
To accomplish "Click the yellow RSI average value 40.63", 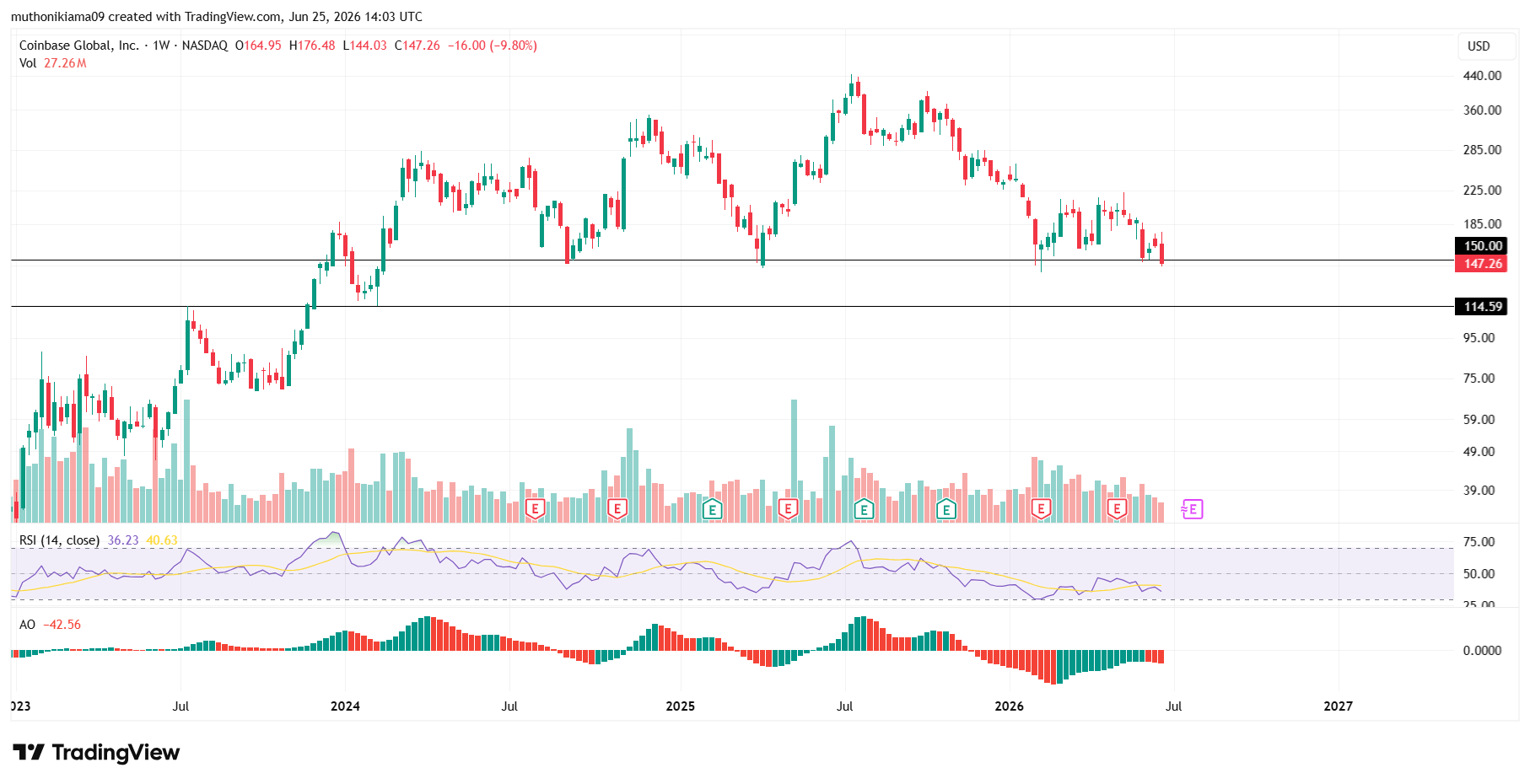I will (x=162, y=540).
